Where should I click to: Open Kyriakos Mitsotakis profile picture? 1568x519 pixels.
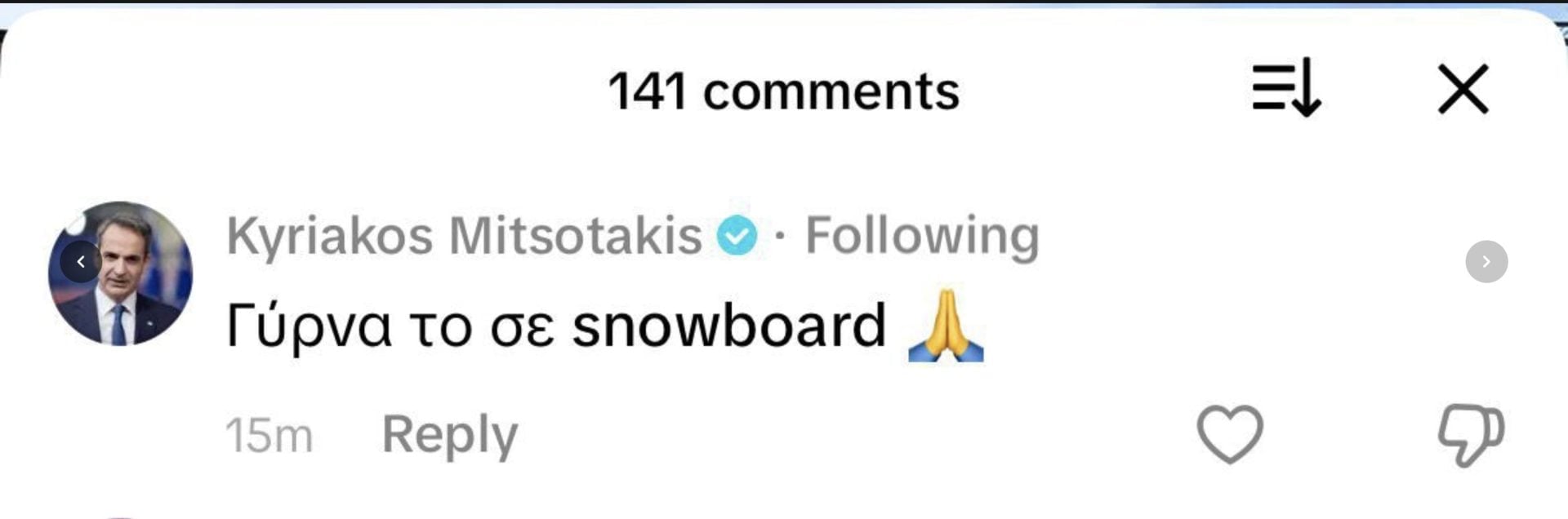click(x=120, y=273)
